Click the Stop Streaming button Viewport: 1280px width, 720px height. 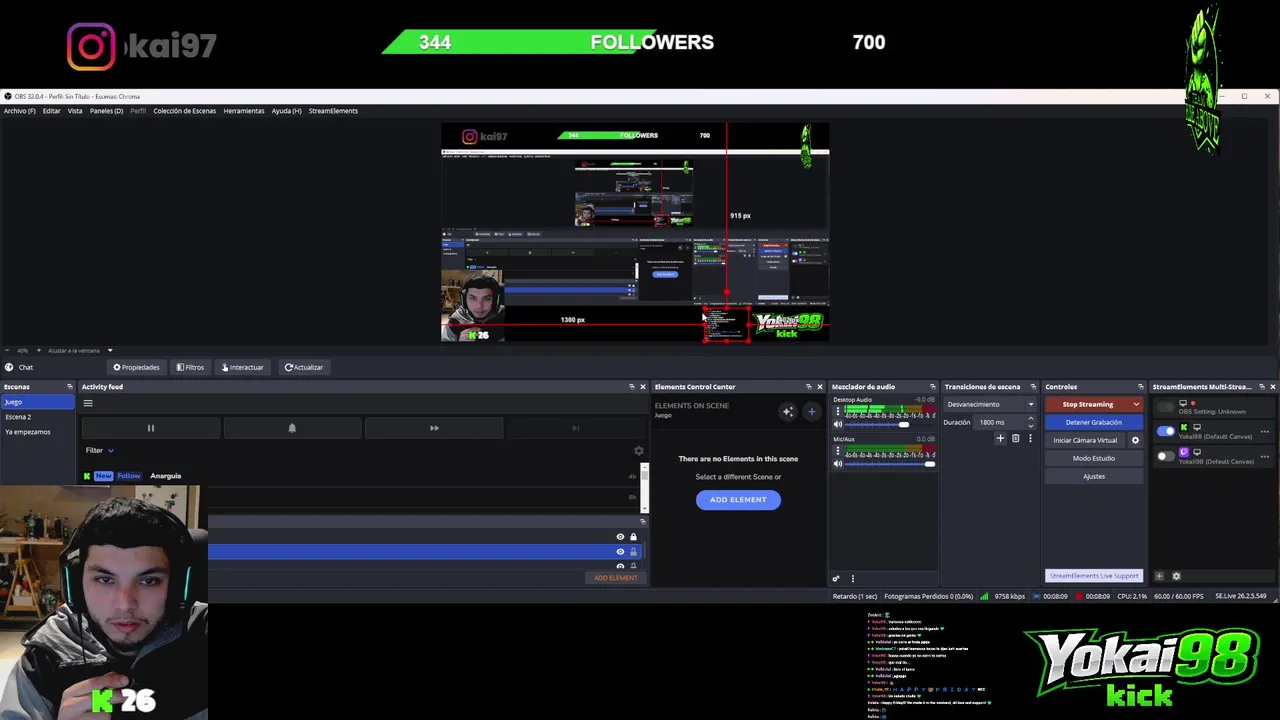1088,404
